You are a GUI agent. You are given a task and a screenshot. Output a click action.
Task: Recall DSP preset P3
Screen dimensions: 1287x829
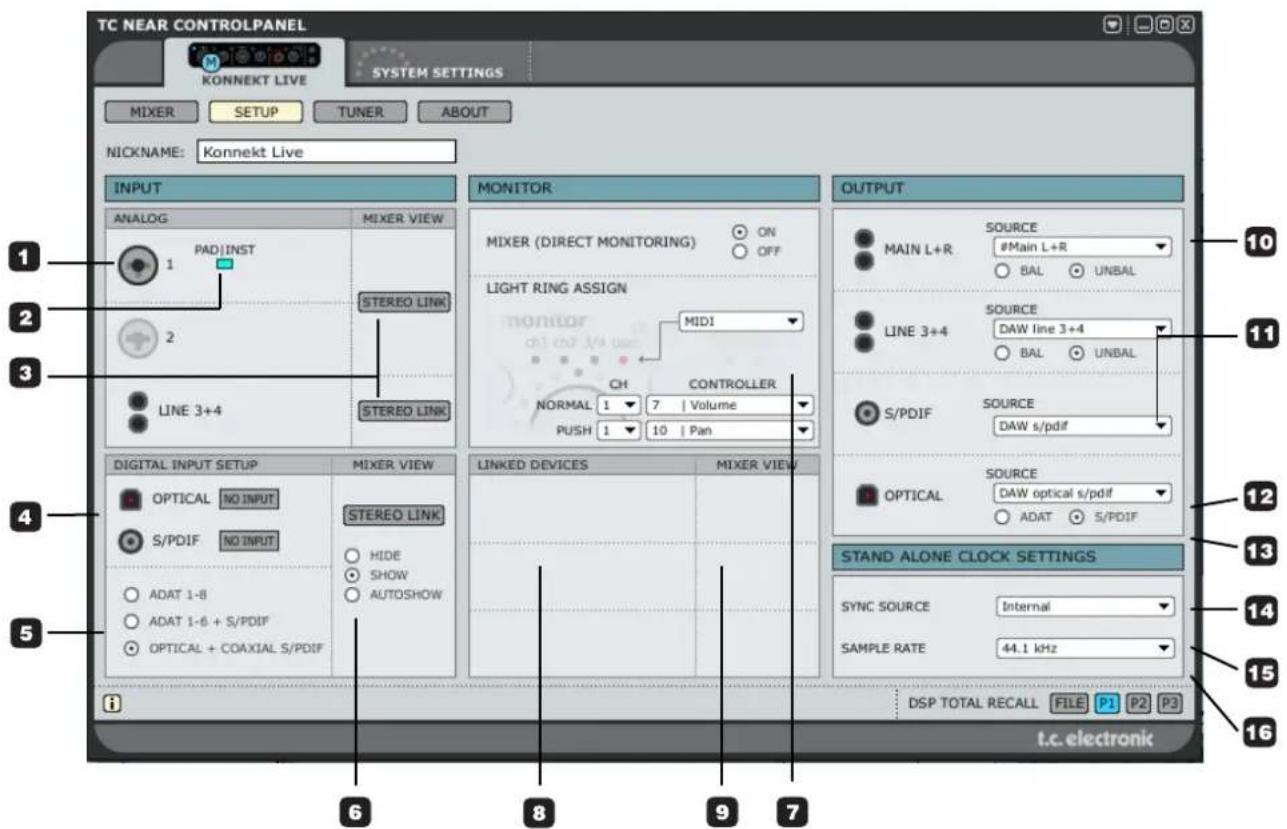click(1169, 703)
